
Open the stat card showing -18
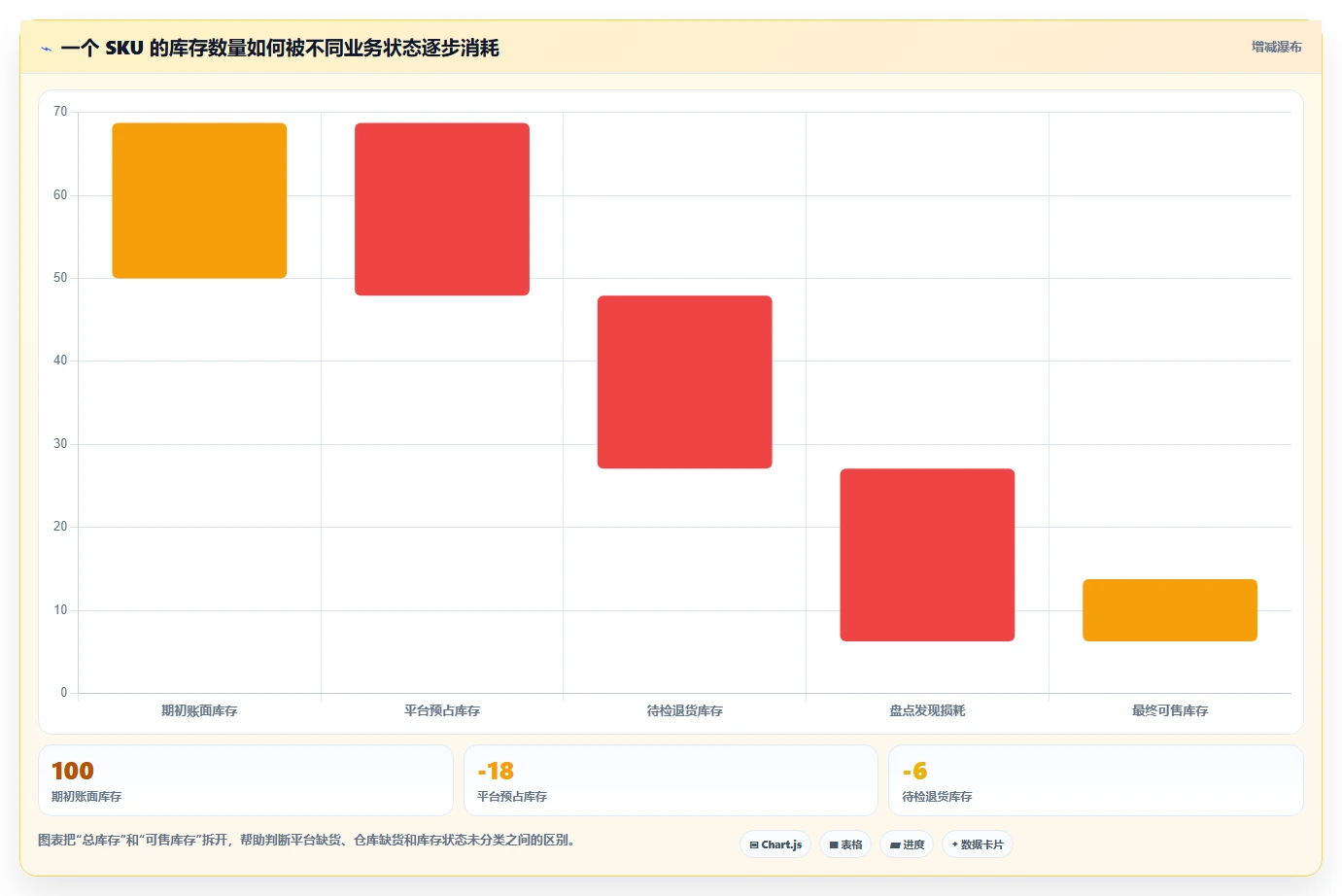671,780
